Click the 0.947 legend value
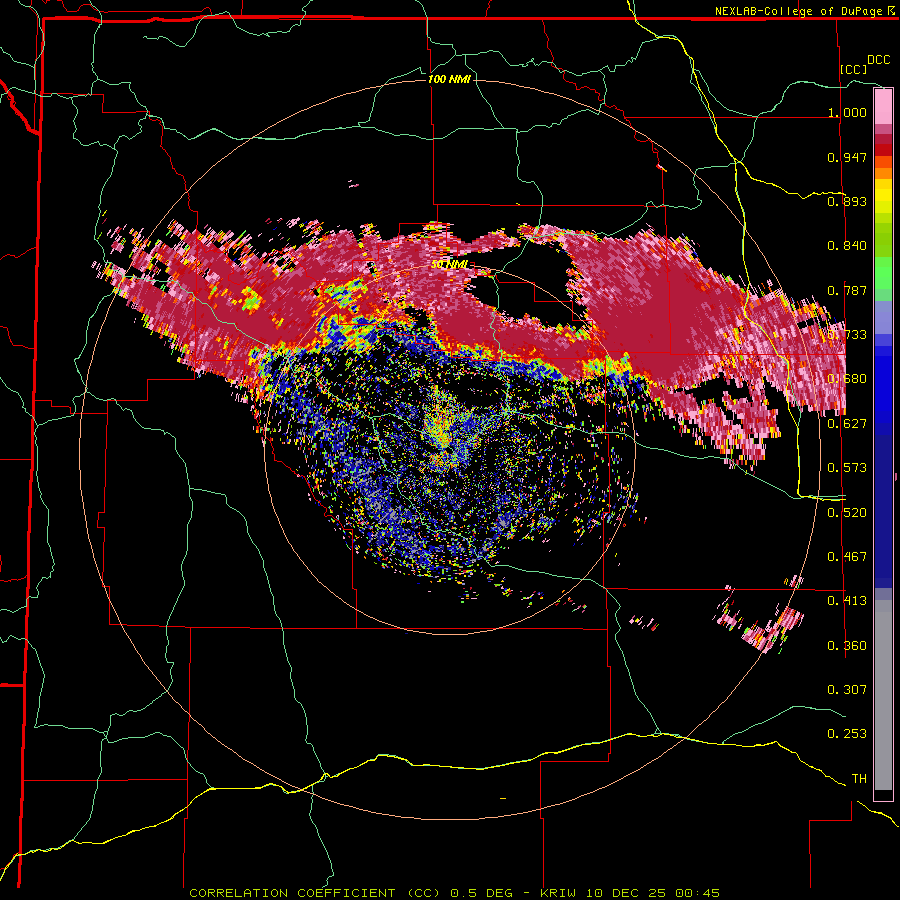 847,157
